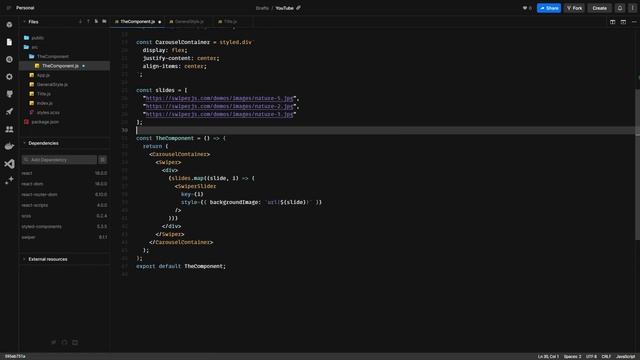This screenshot has height=360, width=640.
Task: Open nature-1.jpg URL in code
Action: pos(219,98)
